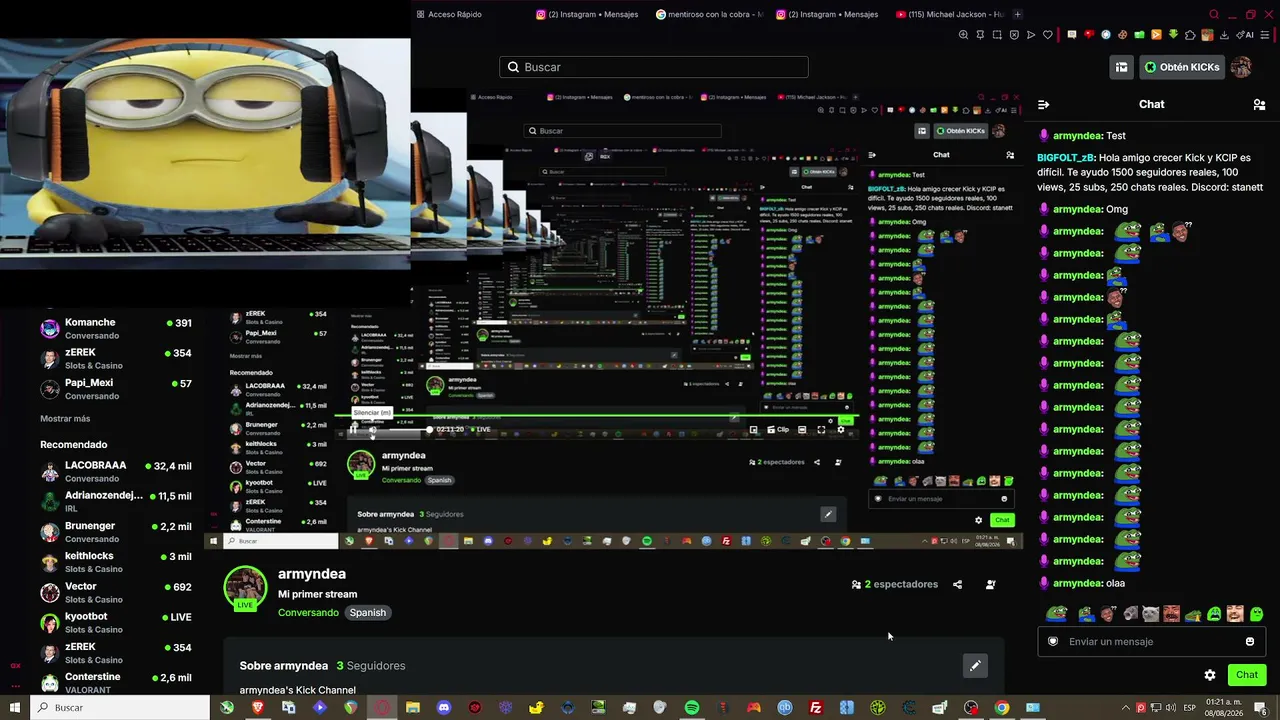Edit channel info with the pencil icon
1280x720 pixels.
(975, 666)
